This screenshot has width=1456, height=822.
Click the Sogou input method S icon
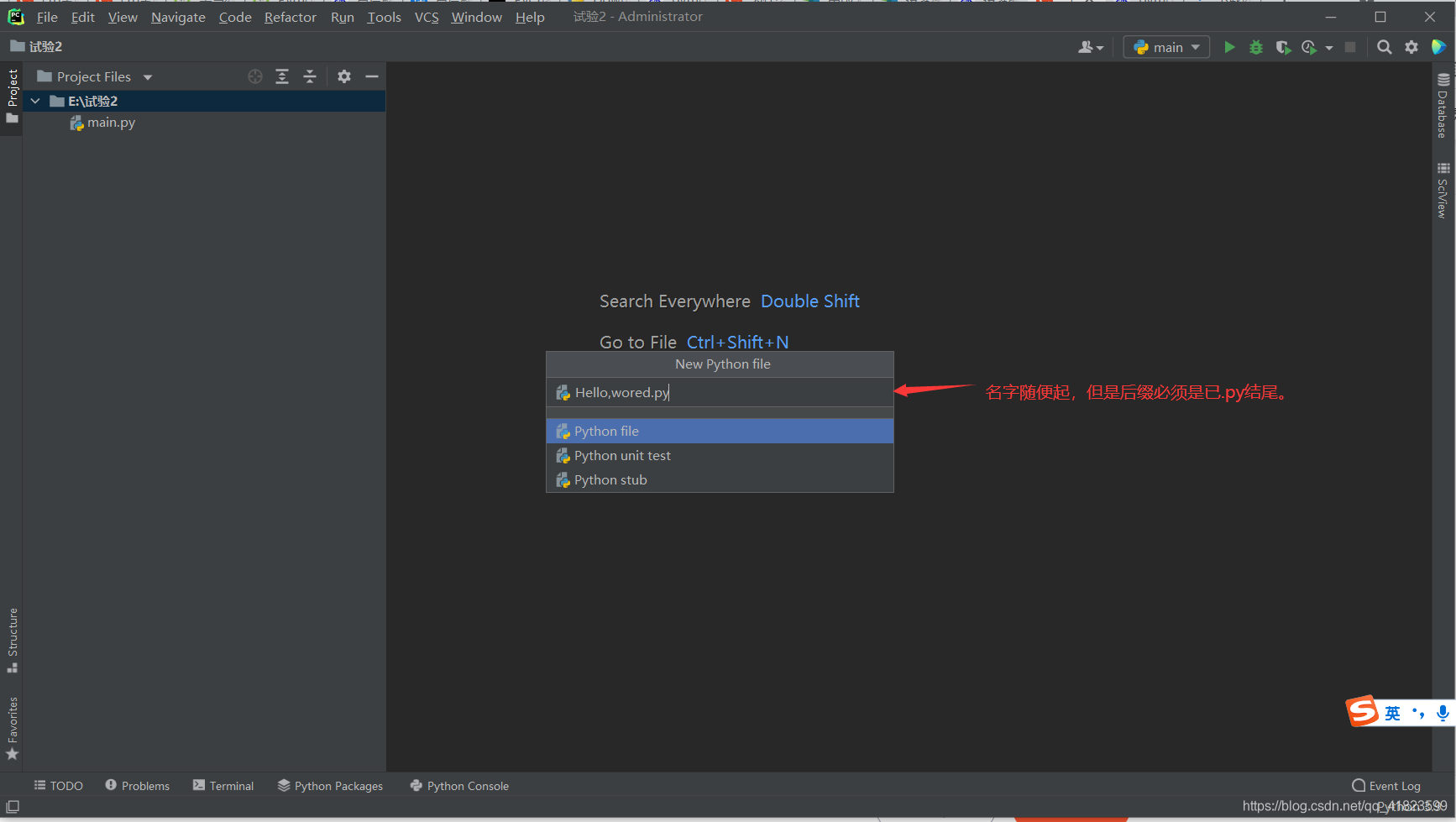pos(1363,711)
